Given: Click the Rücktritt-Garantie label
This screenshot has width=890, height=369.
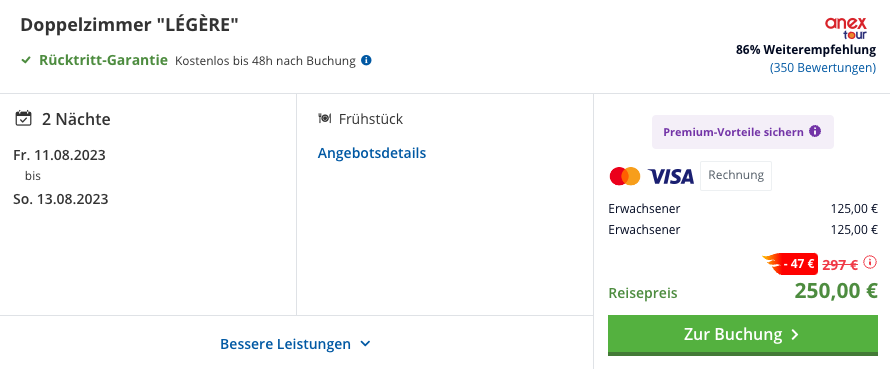Looking at the screenshot, I should click(103, 60).
